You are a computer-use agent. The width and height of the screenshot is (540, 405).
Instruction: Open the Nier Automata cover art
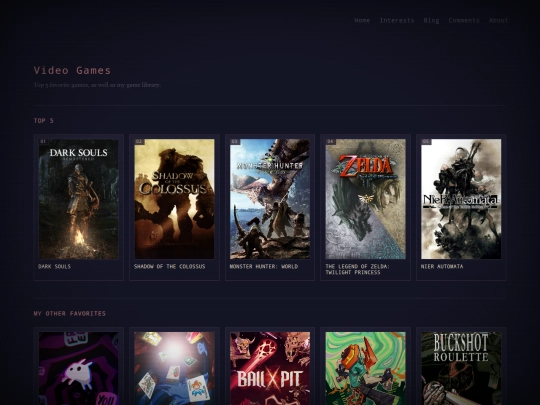pos(461,199)
